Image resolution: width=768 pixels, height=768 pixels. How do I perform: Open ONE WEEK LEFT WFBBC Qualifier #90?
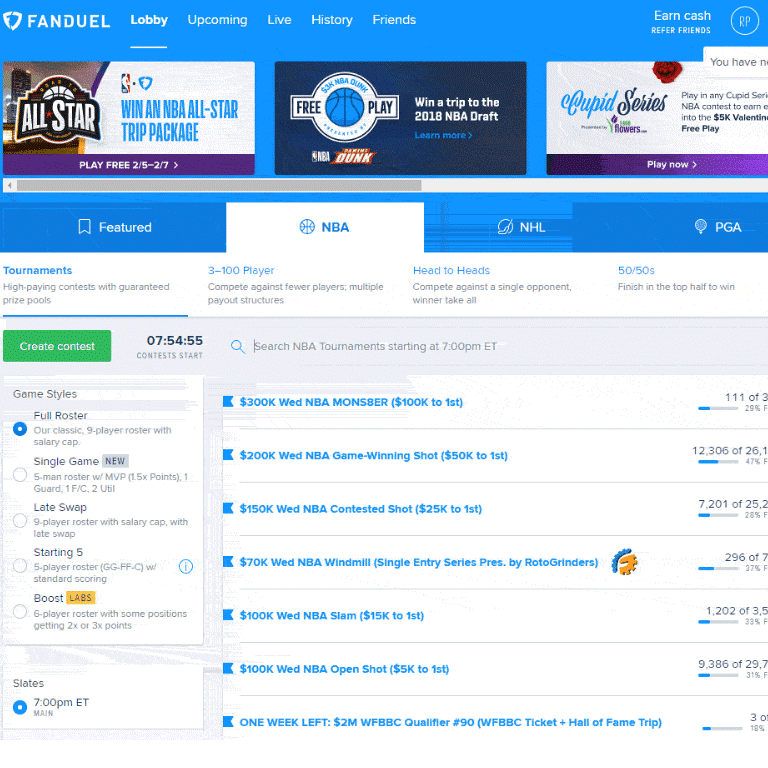tap(450, 722)
